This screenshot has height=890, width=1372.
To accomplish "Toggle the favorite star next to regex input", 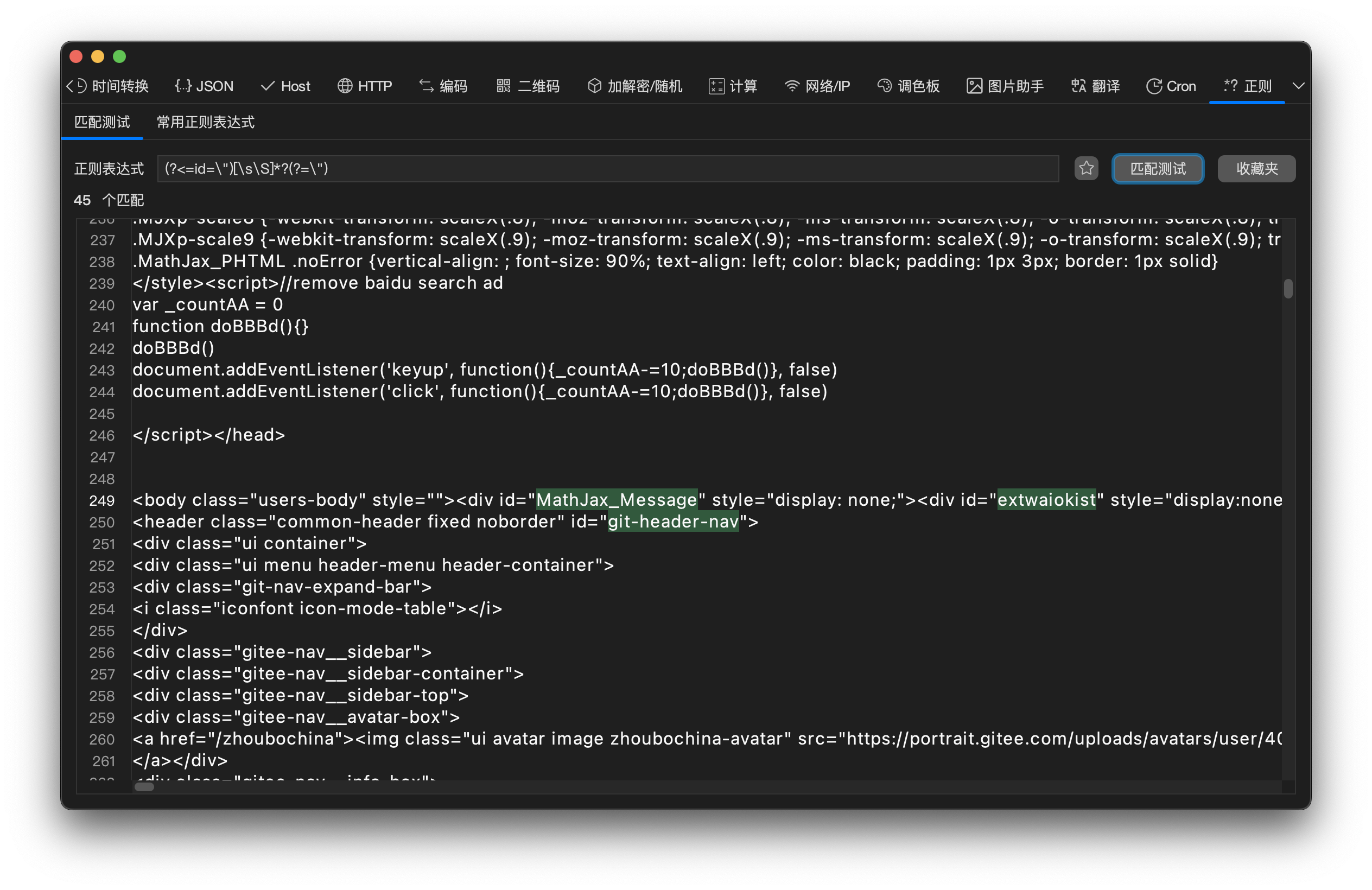I will (1086, 168).
